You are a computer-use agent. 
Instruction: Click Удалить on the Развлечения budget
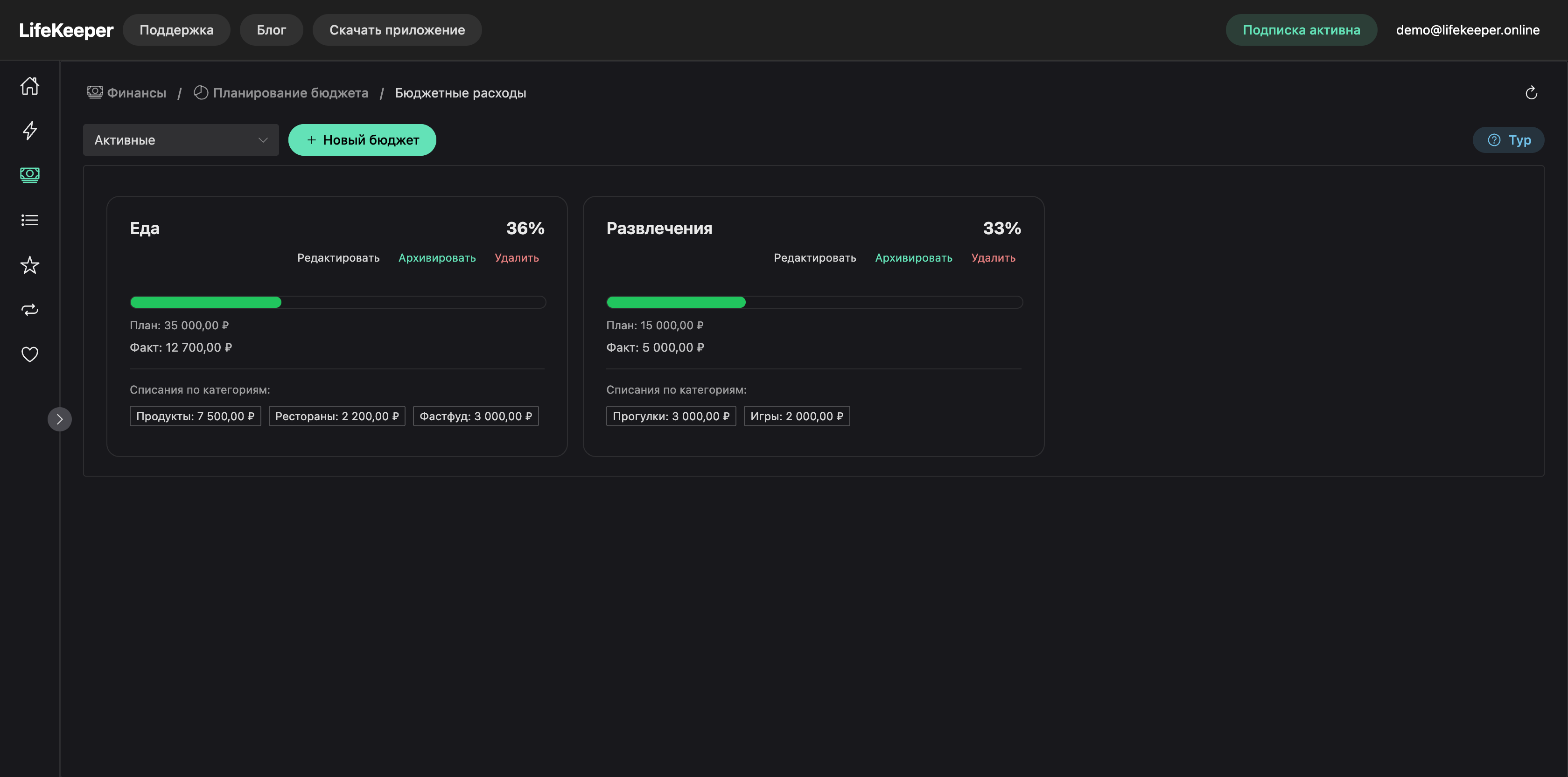click(994, 258)
